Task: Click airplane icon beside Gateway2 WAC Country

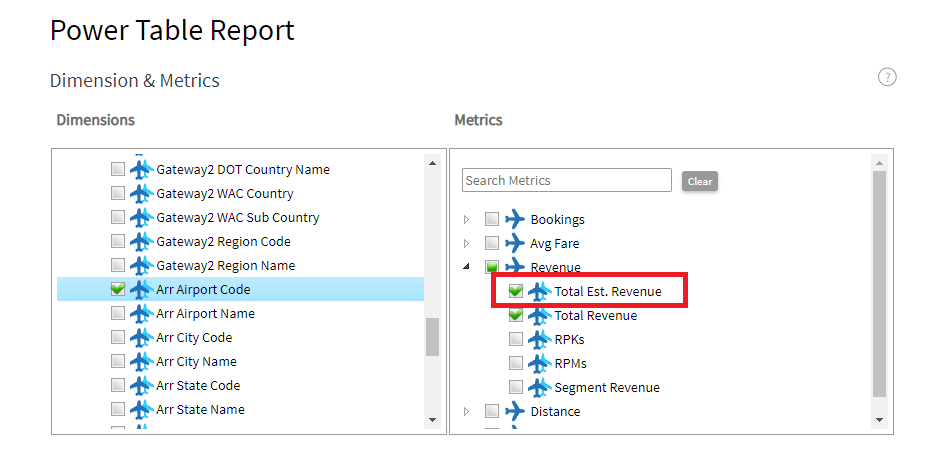Action: tap(141, 193)
